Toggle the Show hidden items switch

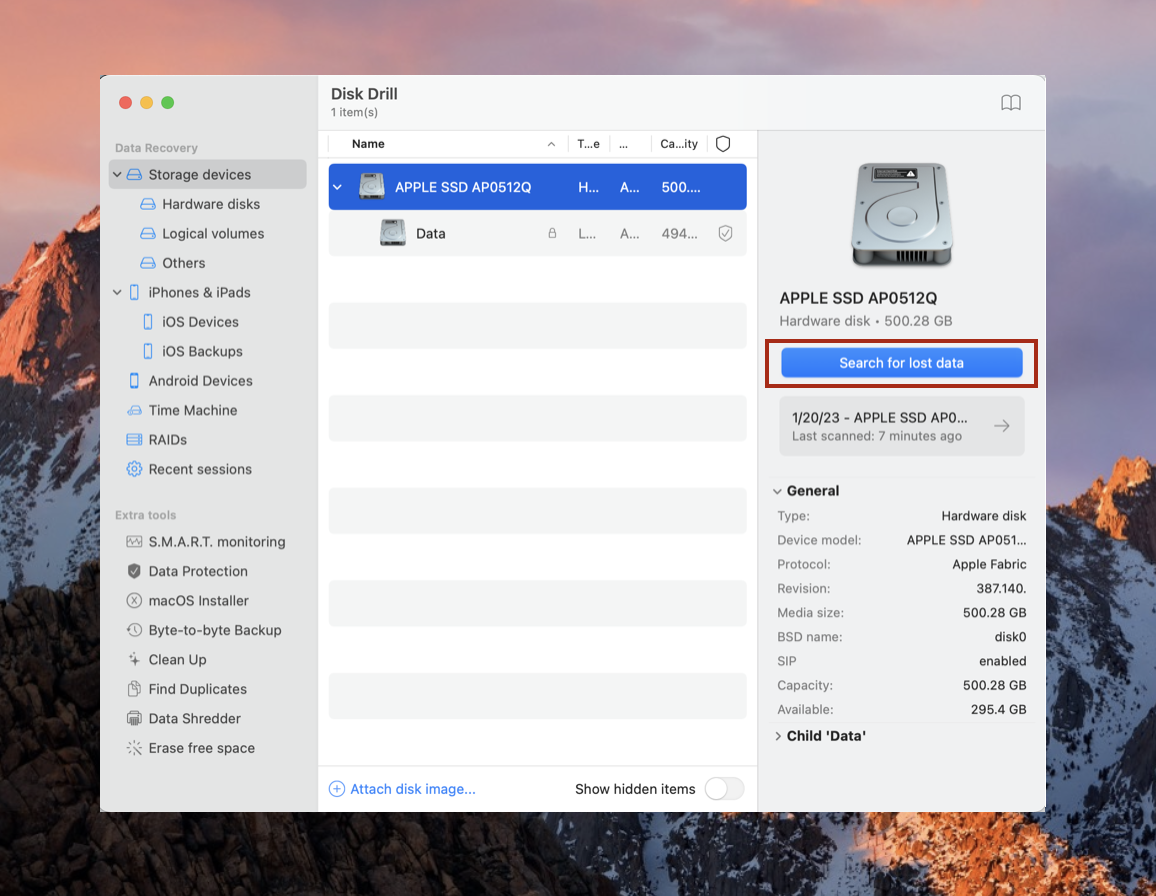725,789
